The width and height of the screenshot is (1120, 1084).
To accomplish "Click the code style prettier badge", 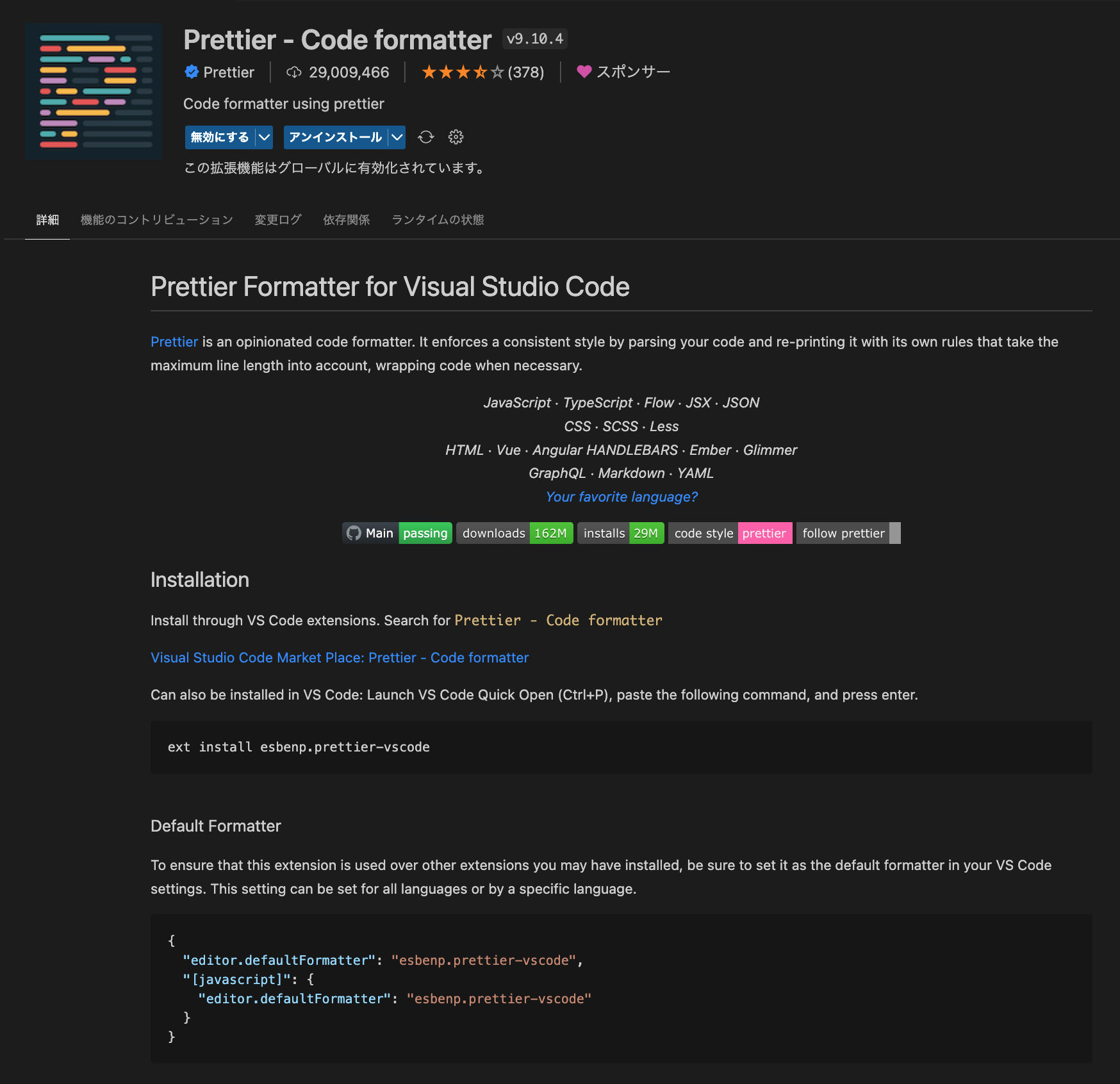I will pyautogui.click(x=730, y=533).
